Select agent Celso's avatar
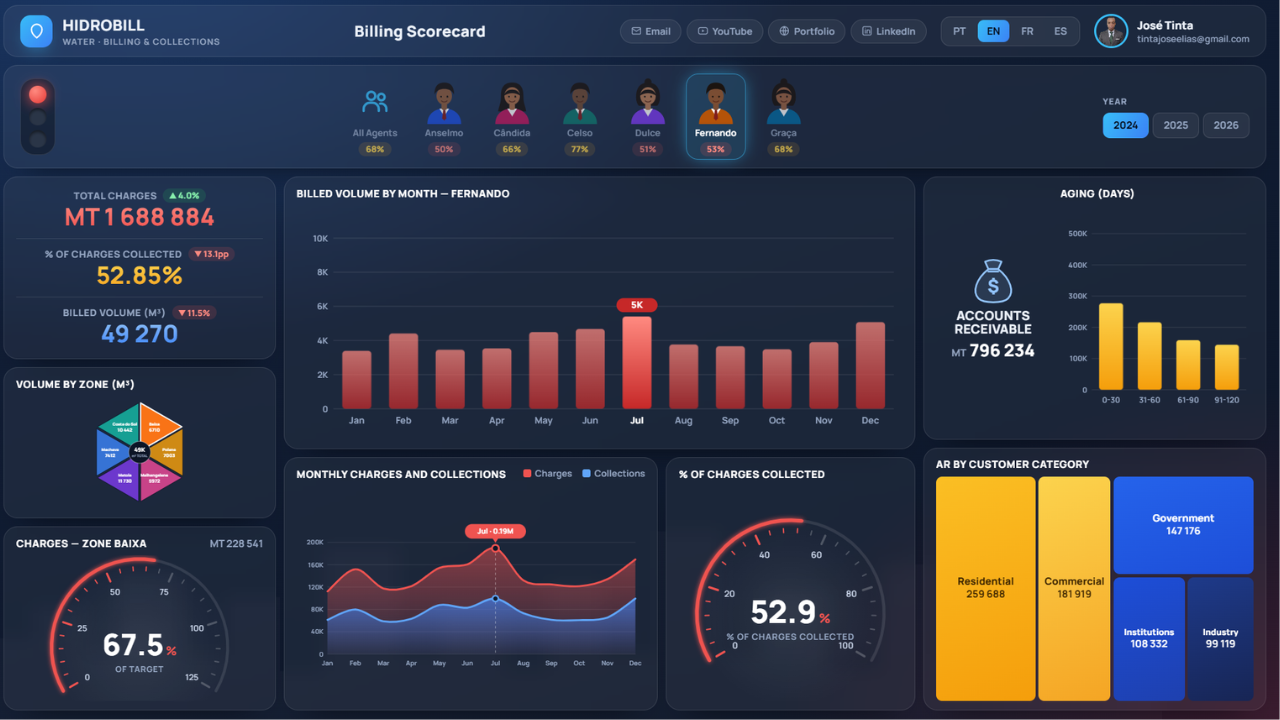1280x720 pixels. click(x=580, y=103)
